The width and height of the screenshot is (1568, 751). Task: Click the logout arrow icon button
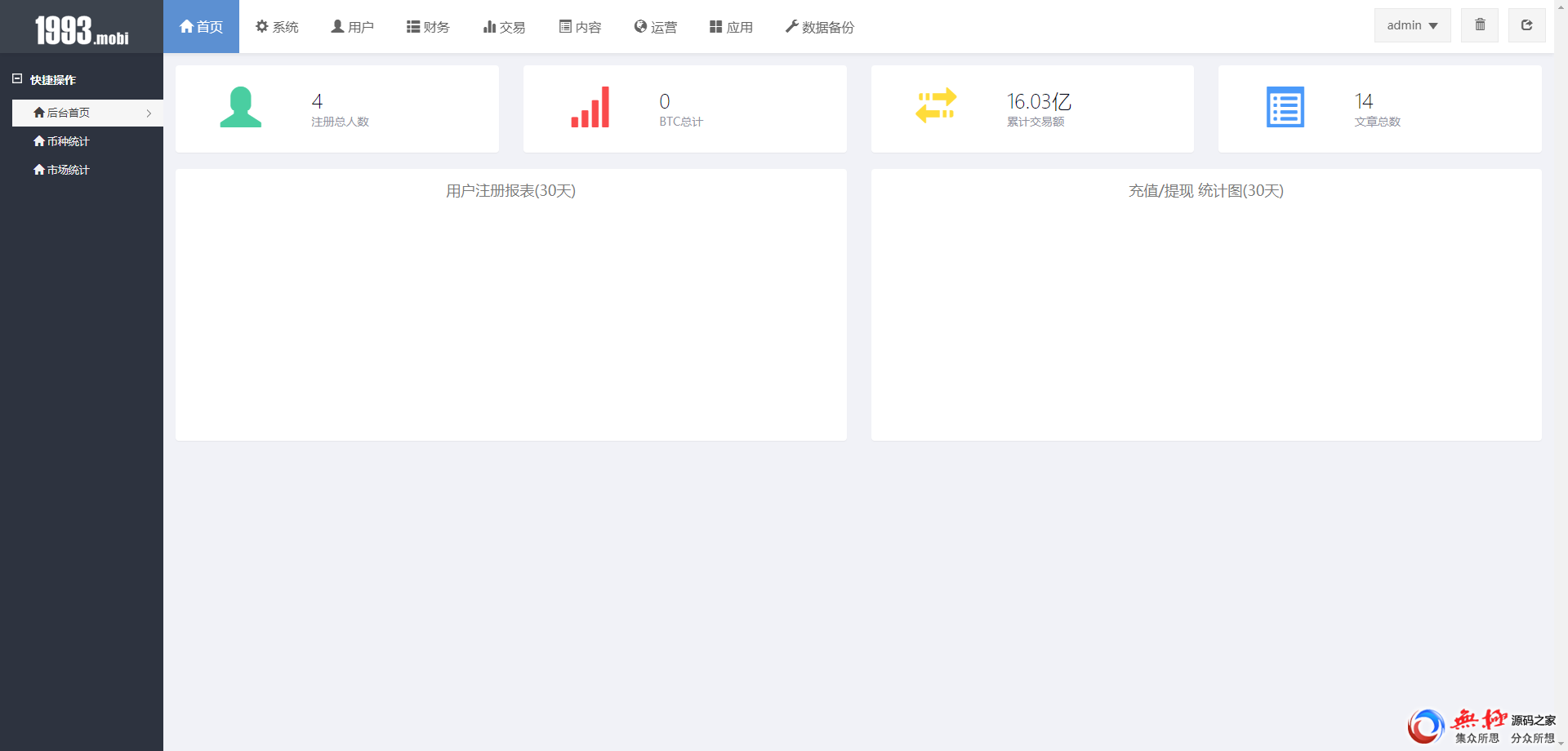(x=1526, y=25)
